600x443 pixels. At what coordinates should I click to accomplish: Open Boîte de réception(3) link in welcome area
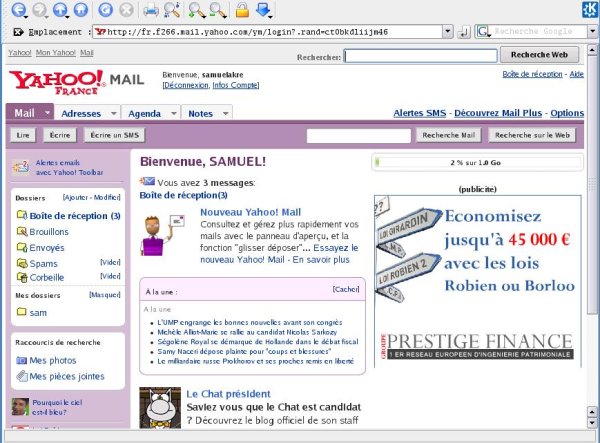[x=183, y=195]
